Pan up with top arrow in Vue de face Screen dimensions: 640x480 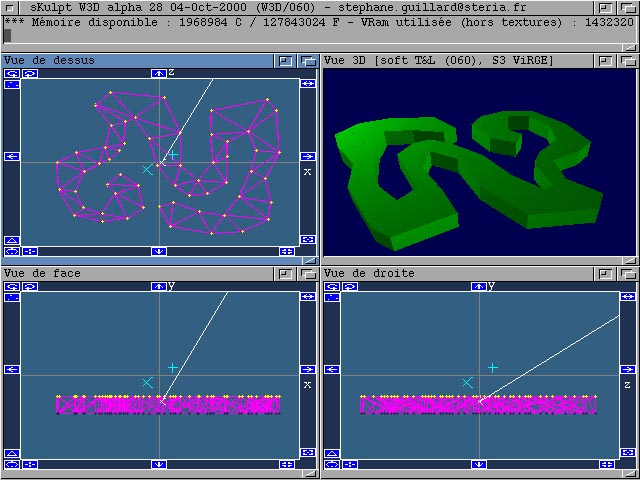[x=159, y=287]
